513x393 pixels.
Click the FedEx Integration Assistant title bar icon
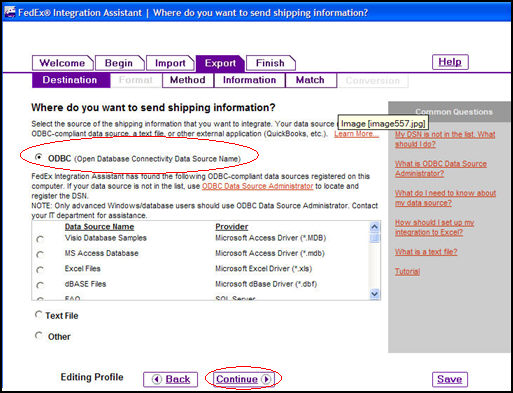pos(10,12)
